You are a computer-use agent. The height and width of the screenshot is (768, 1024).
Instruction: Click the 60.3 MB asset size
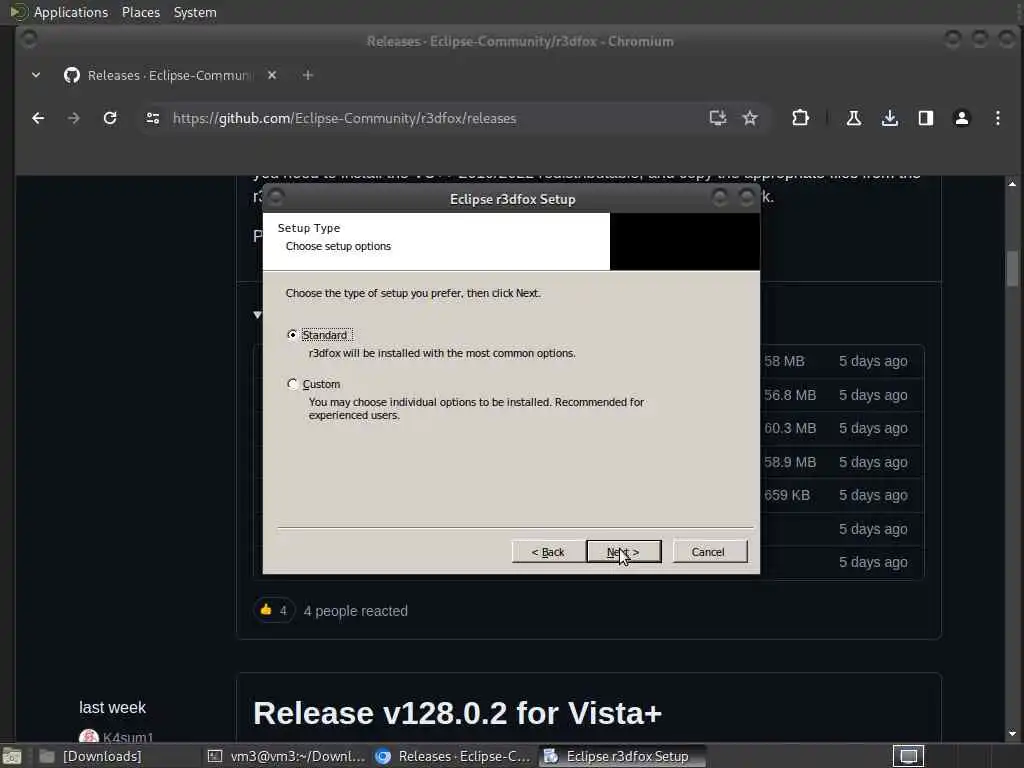(x=790, y=428)
